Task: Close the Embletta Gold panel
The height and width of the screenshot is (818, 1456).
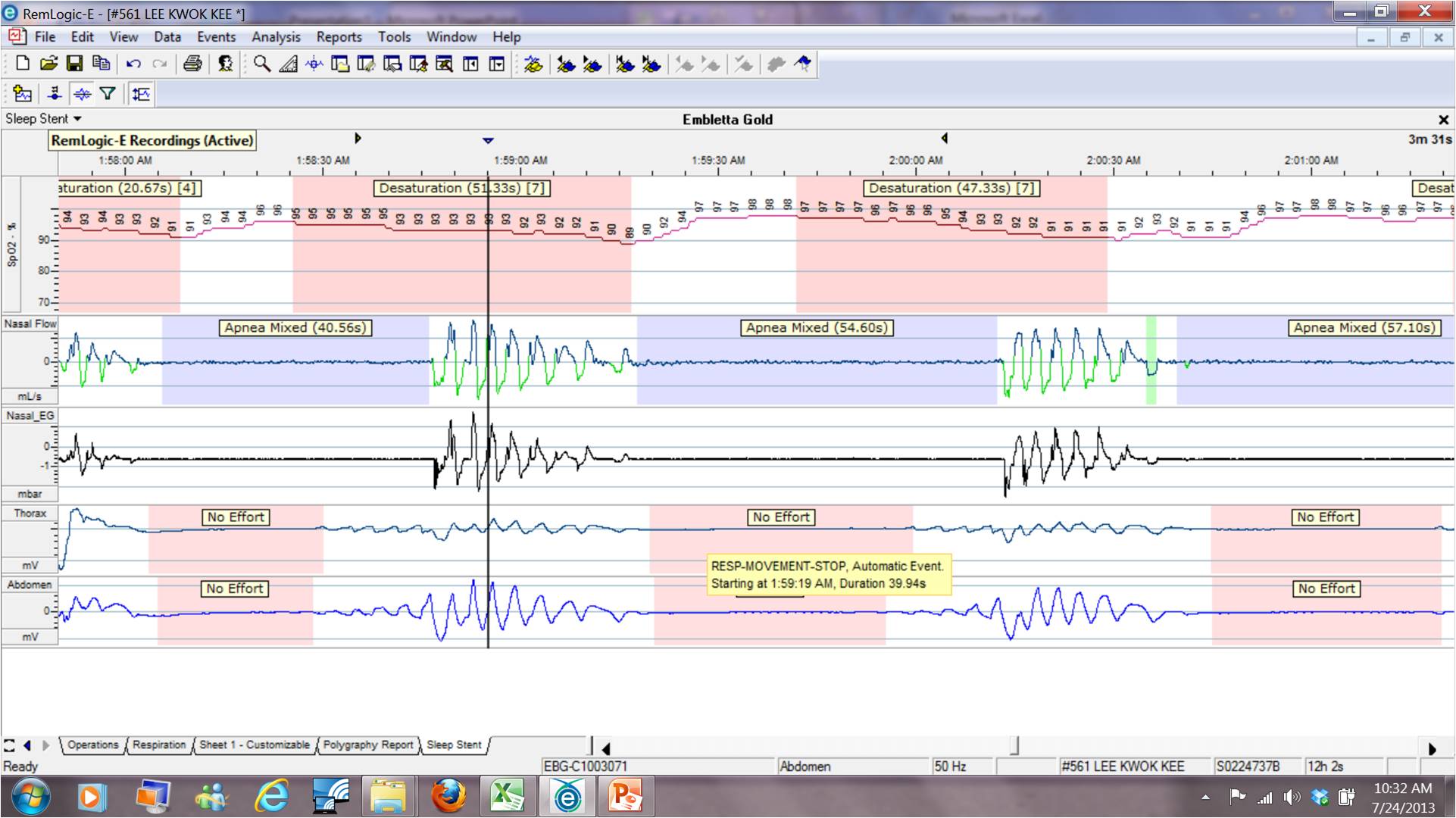Action: coord(1443,120)
